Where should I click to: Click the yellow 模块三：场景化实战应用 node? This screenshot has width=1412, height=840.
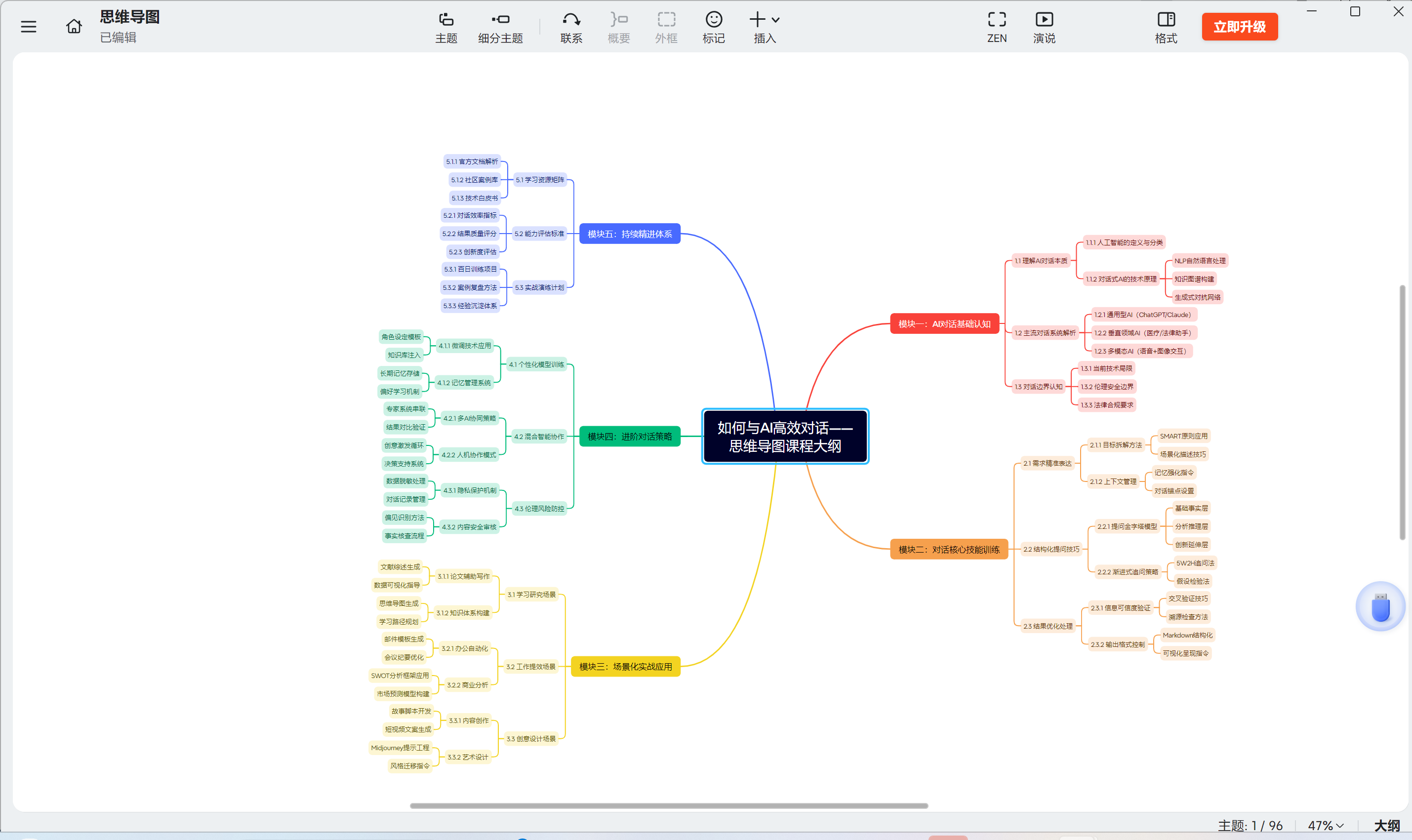coord(625,666)
